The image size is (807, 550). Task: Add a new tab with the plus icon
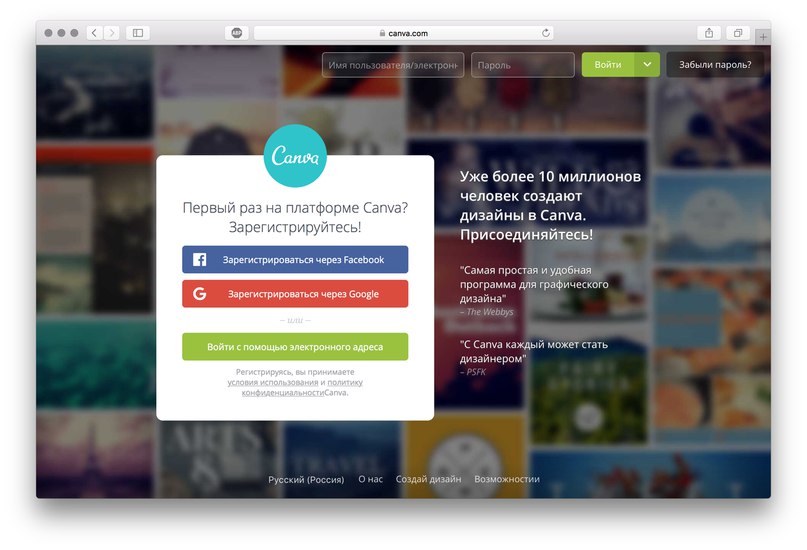763,37
